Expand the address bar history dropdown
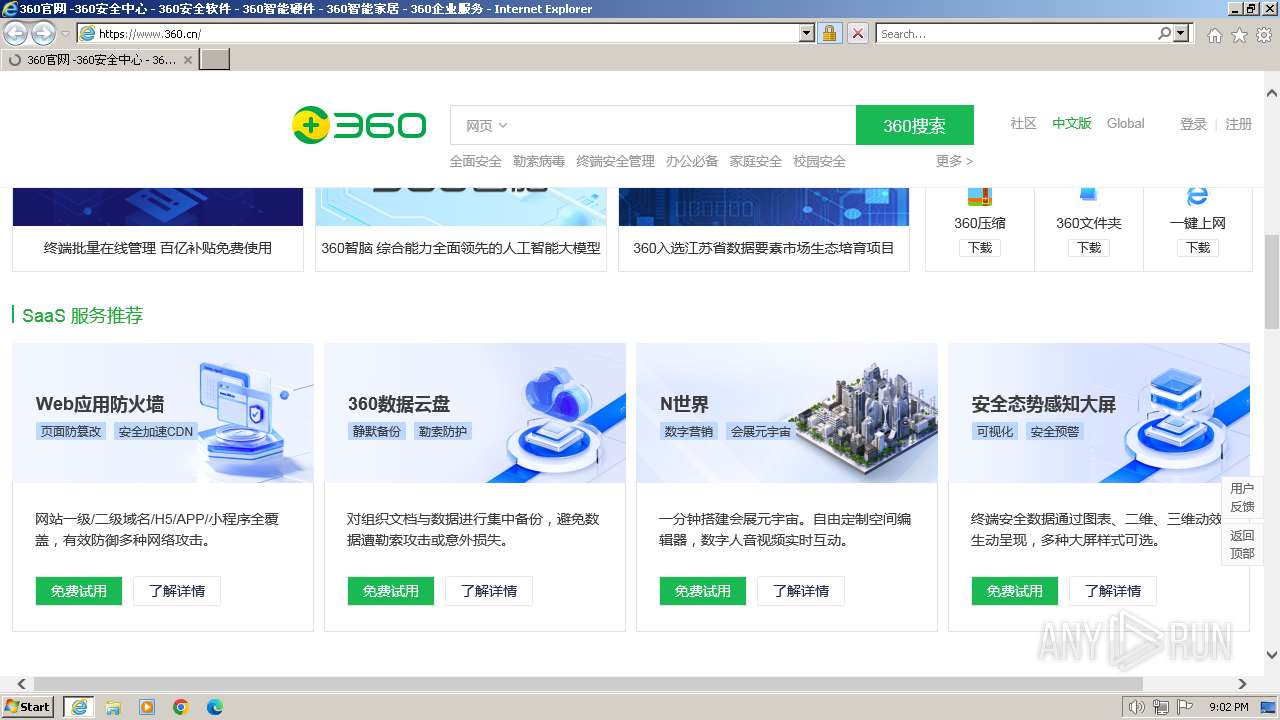The image size is (1280, 720). [x=807, y=33]
